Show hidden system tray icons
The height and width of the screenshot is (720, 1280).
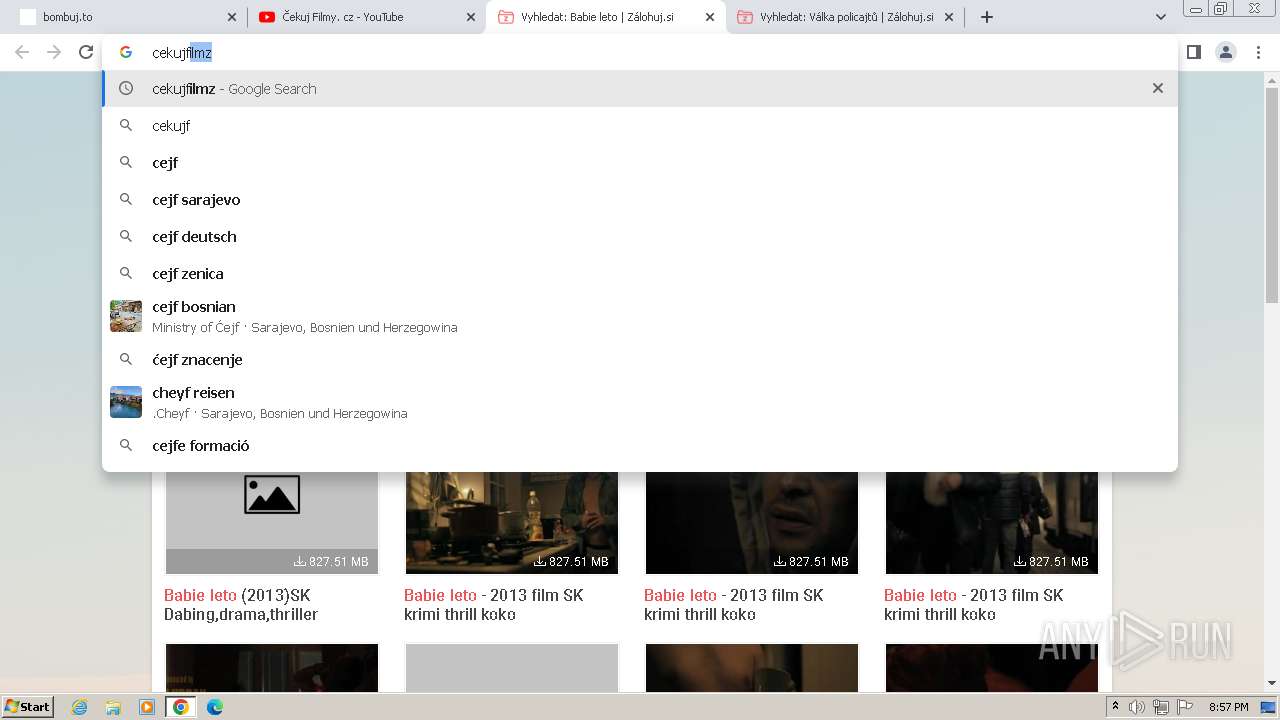pos(1116,707)
